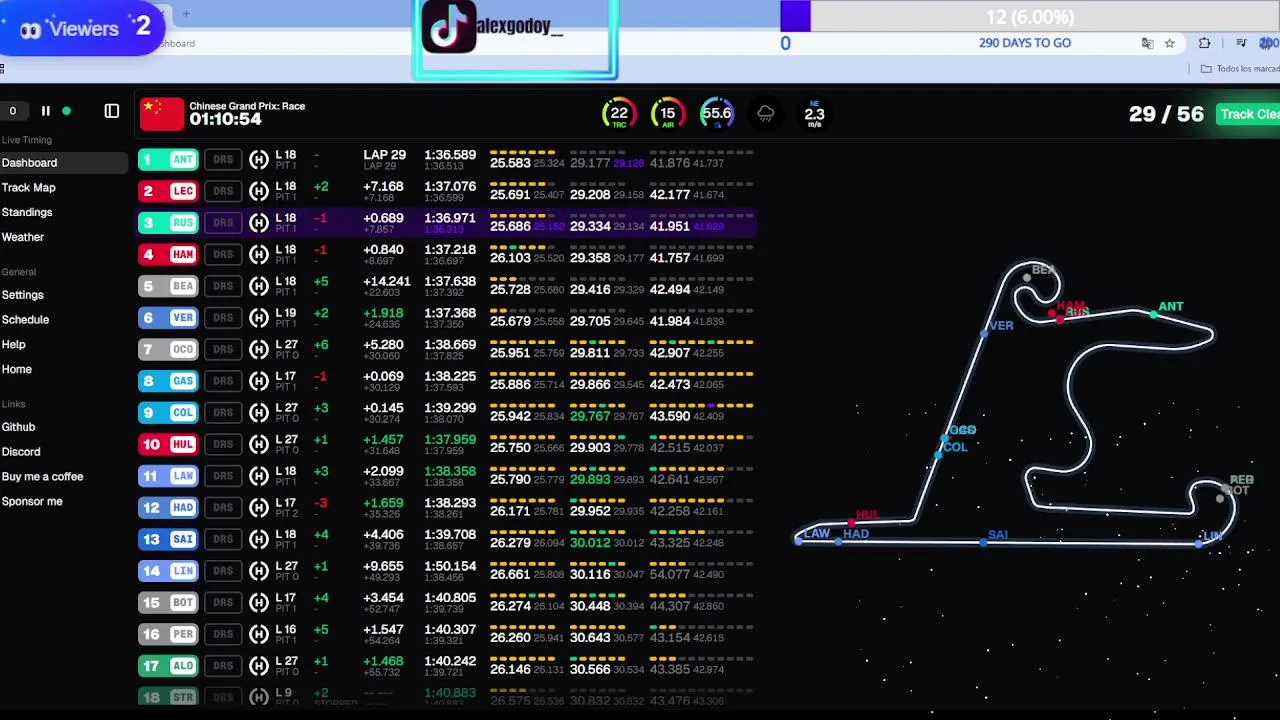The image size is (1280, 720).
Task: Click the browser bookmark star icon
Action: tap(1170, 43)
